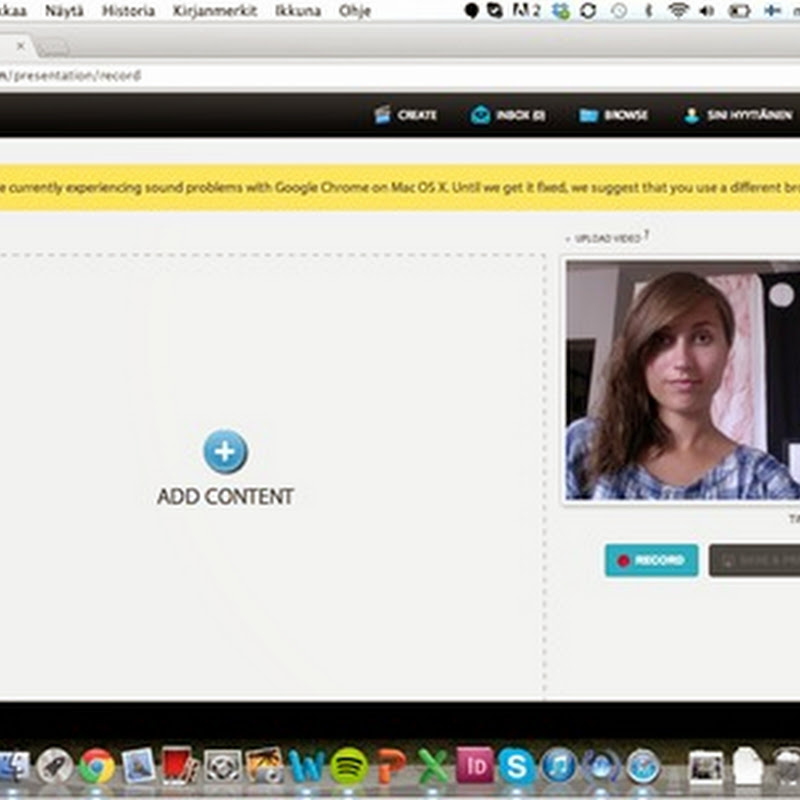800x800 pixels.
Task: Open iTunes from the dock
Action: click(x=559, y=766)
